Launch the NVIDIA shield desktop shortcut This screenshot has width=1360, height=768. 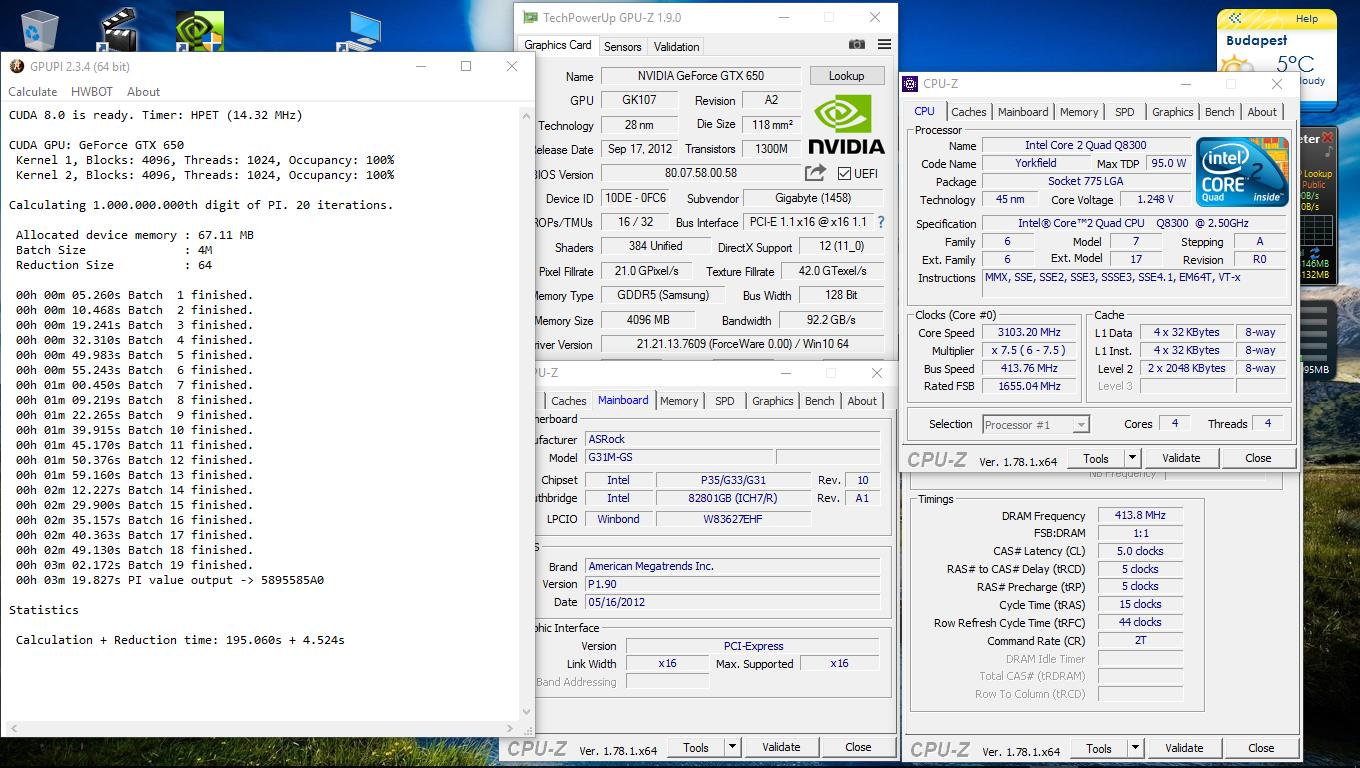(199, 30)
